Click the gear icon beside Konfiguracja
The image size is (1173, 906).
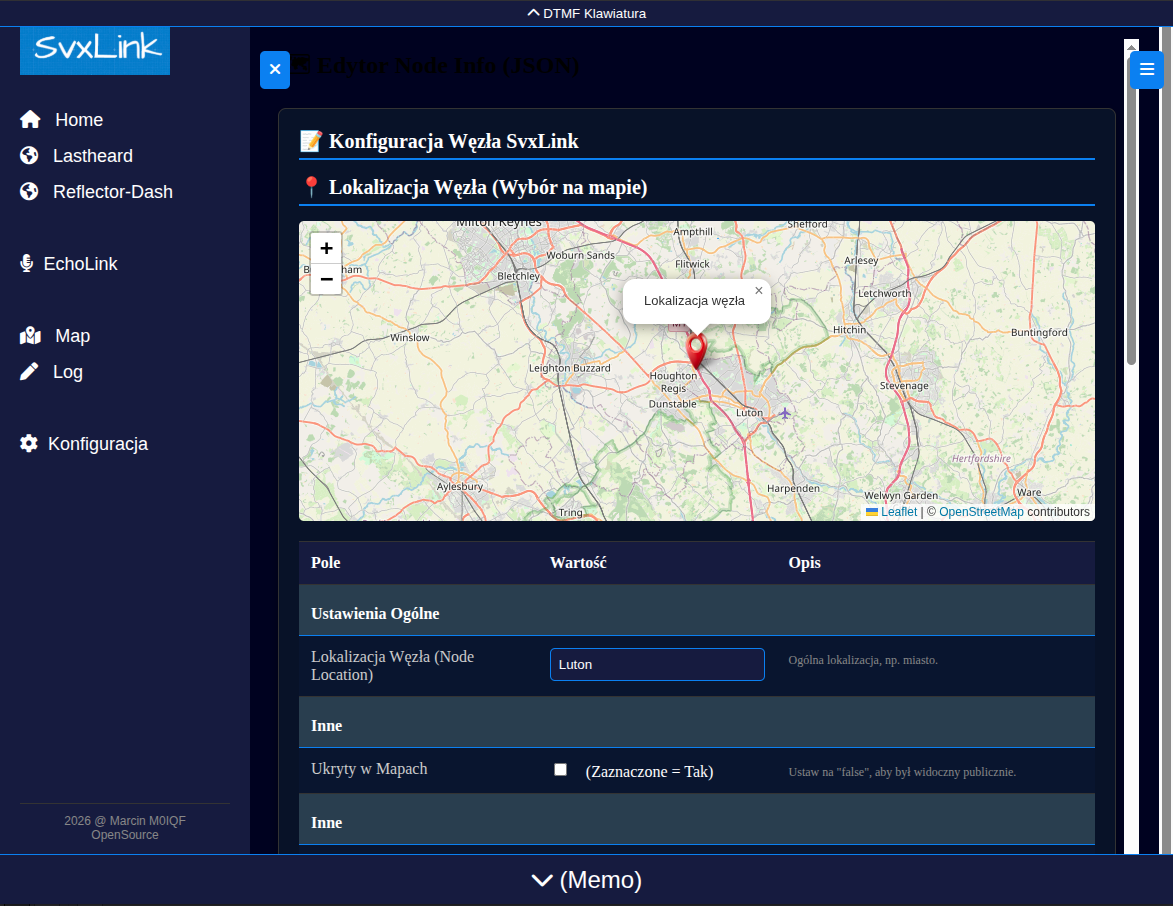click(29, 444)
